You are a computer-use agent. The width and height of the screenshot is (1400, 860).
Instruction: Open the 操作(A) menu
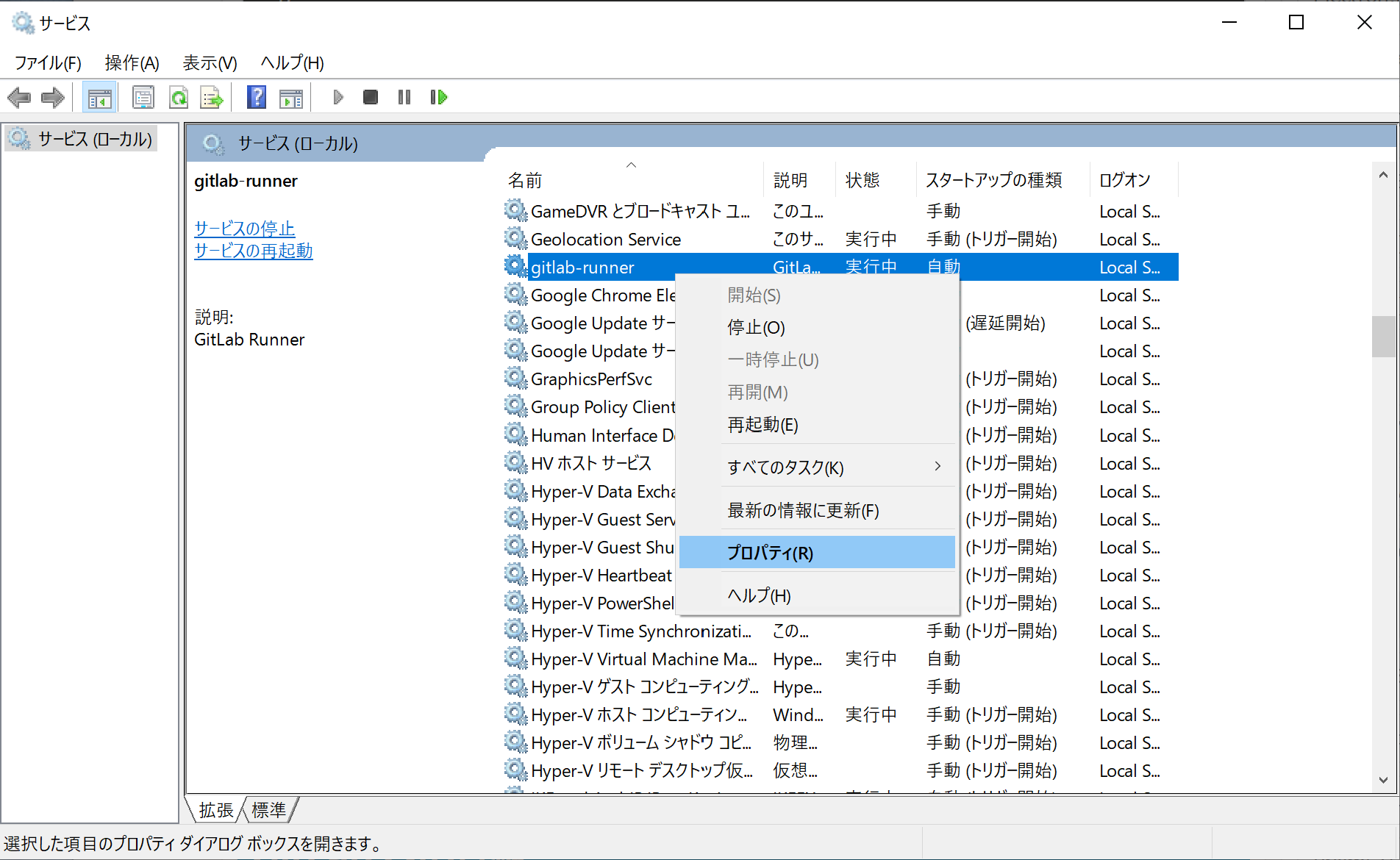(x=132, y=62)
